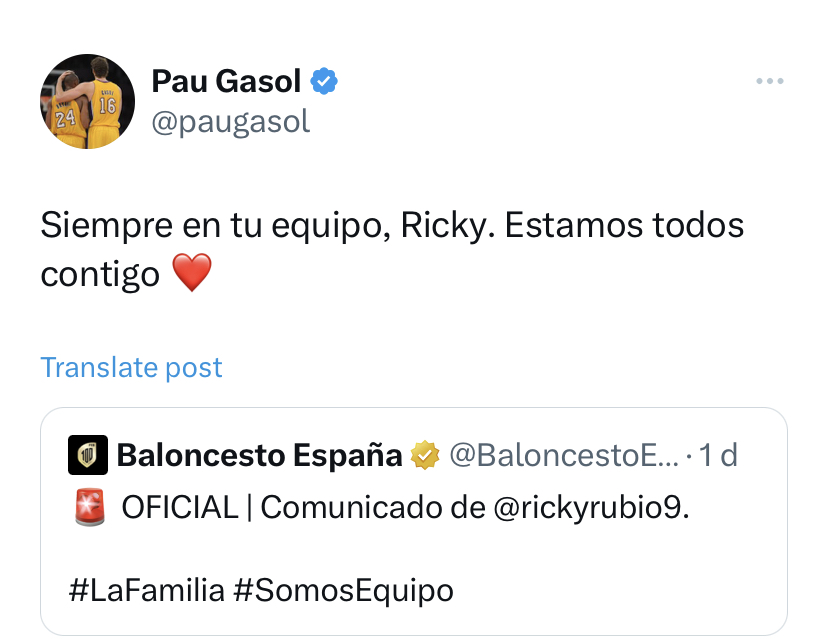
Task: Open the @paugasol handle link
Action: click(230, 121)
